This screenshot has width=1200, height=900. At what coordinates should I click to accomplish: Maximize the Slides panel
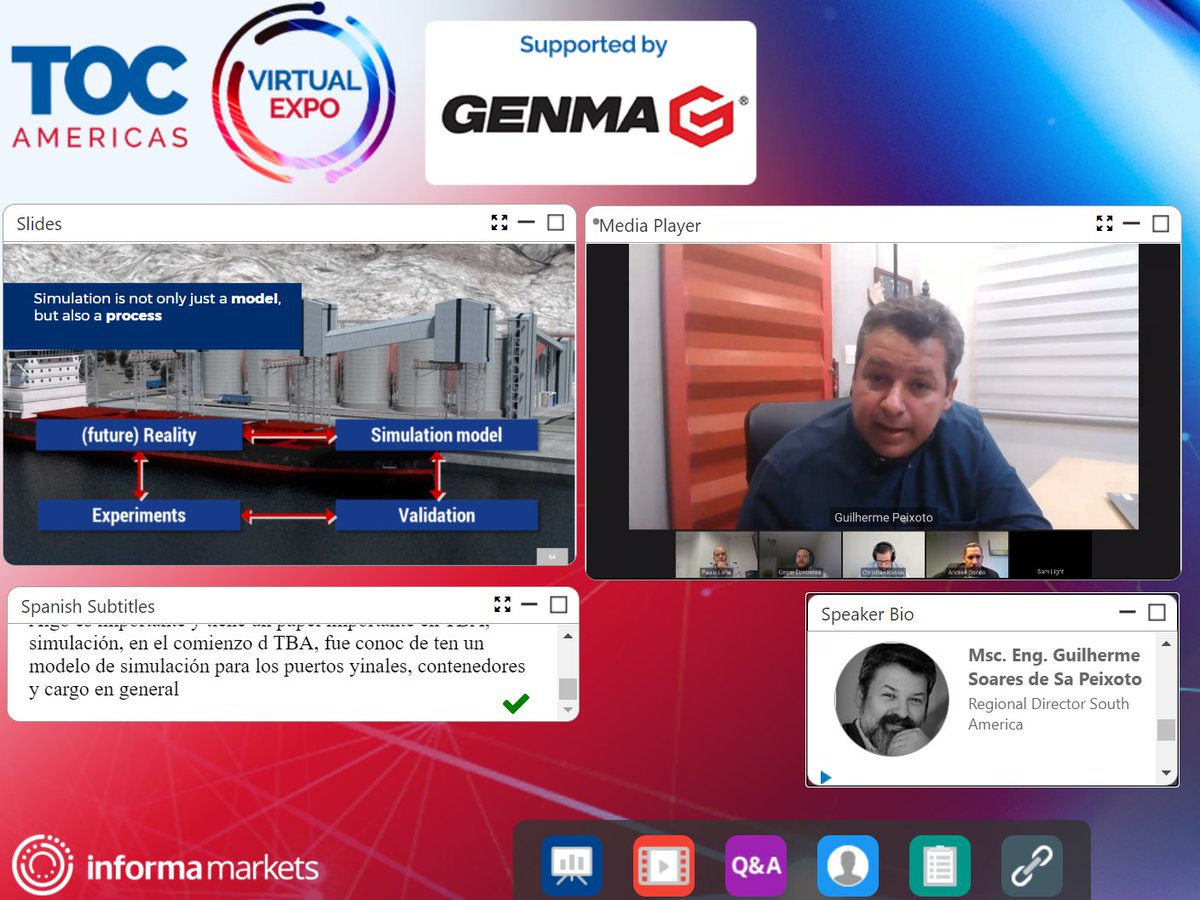click(x=555, y=223)
